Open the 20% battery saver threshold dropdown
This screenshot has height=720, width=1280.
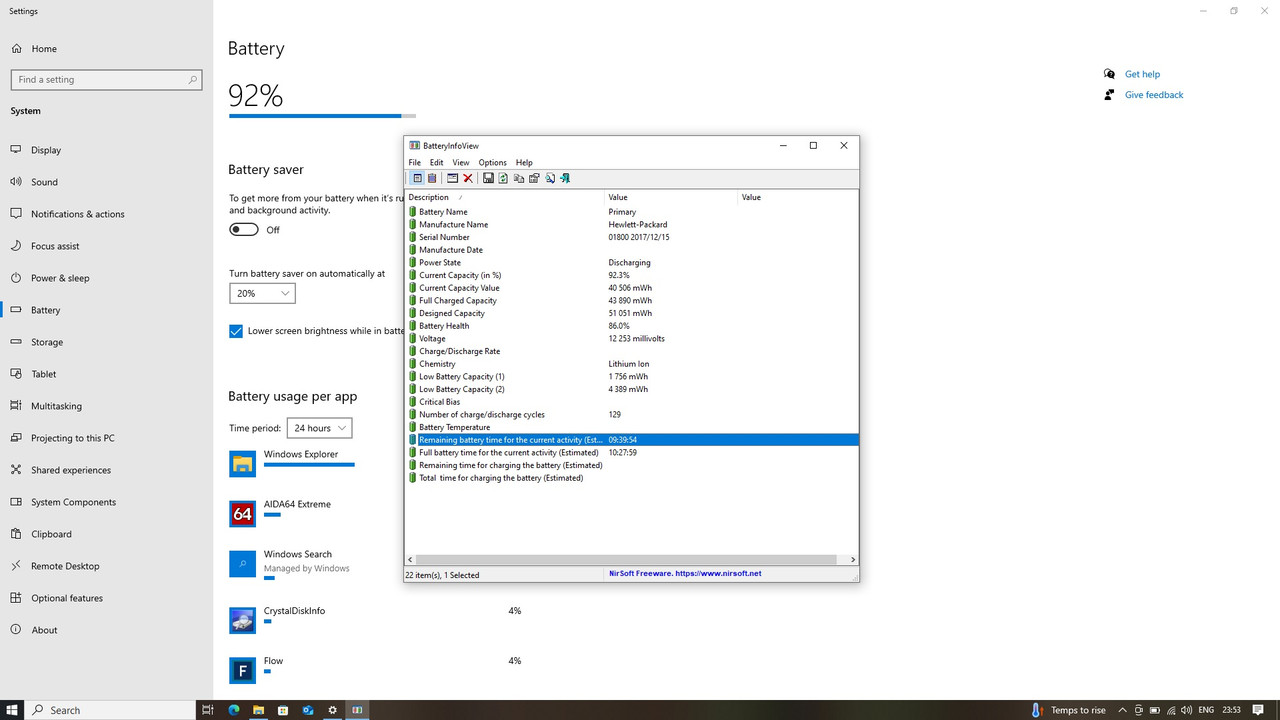[x=262, y=293]
